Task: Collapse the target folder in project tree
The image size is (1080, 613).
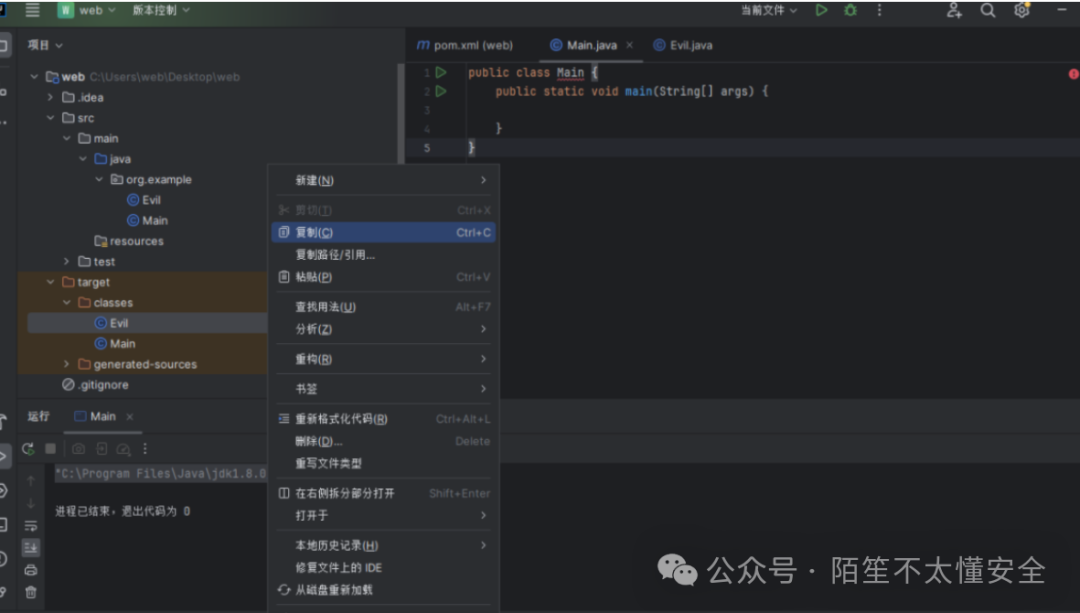Action: [50, 281]
